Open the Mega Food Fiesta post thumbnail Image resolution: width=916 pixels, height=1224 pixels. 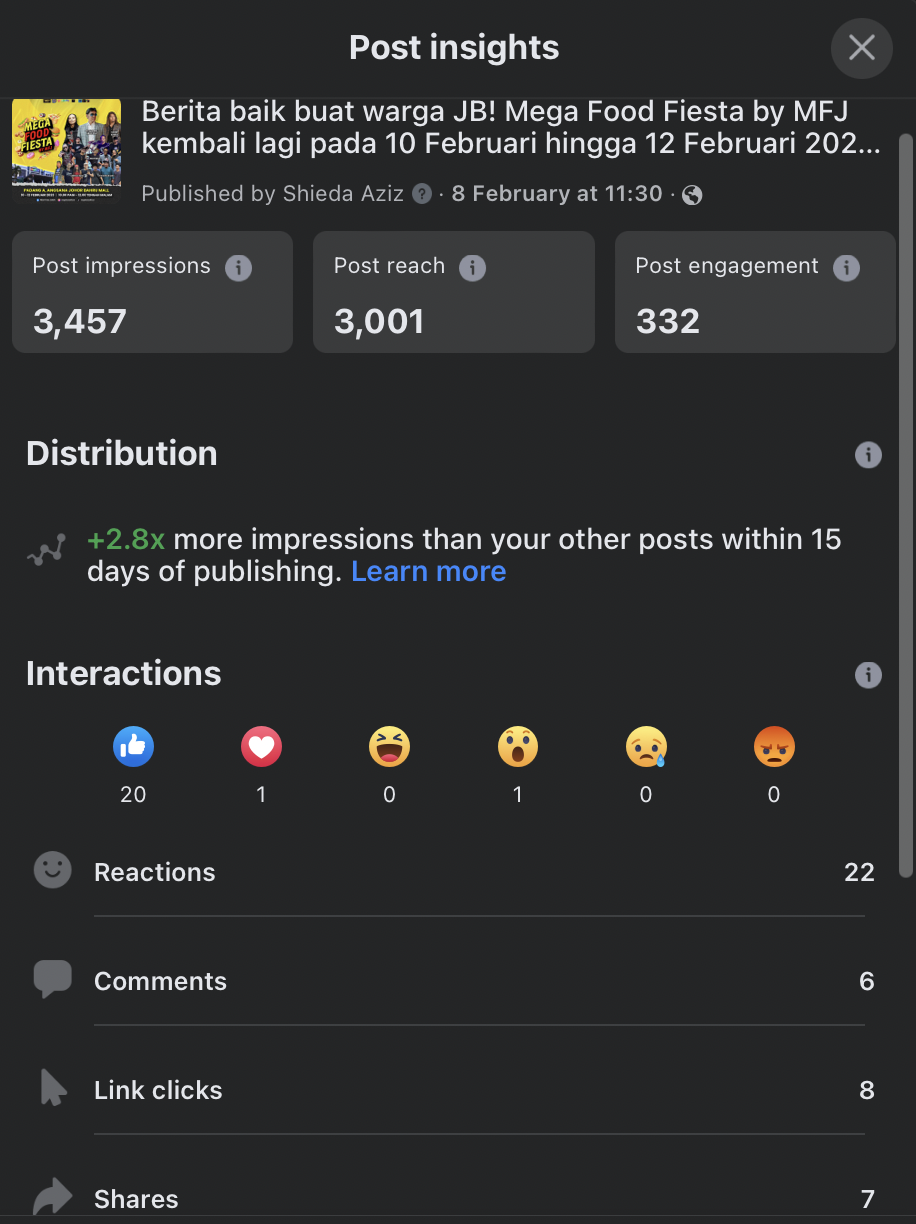tap(66, 151)
